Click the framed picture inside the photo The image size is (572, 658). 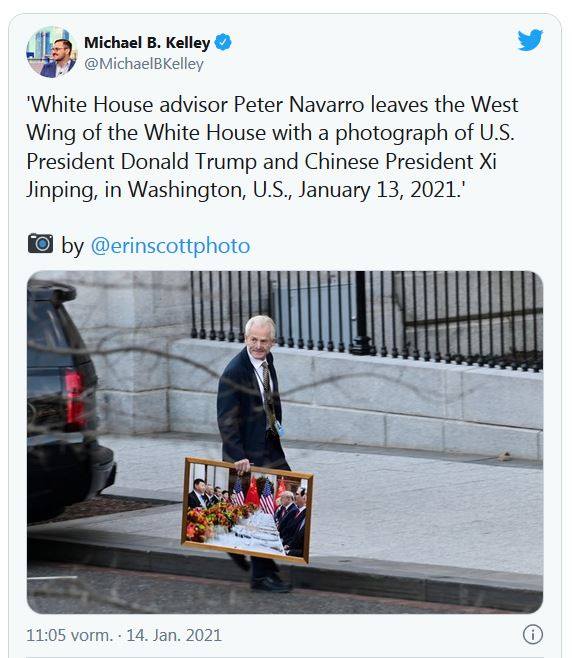248,510
